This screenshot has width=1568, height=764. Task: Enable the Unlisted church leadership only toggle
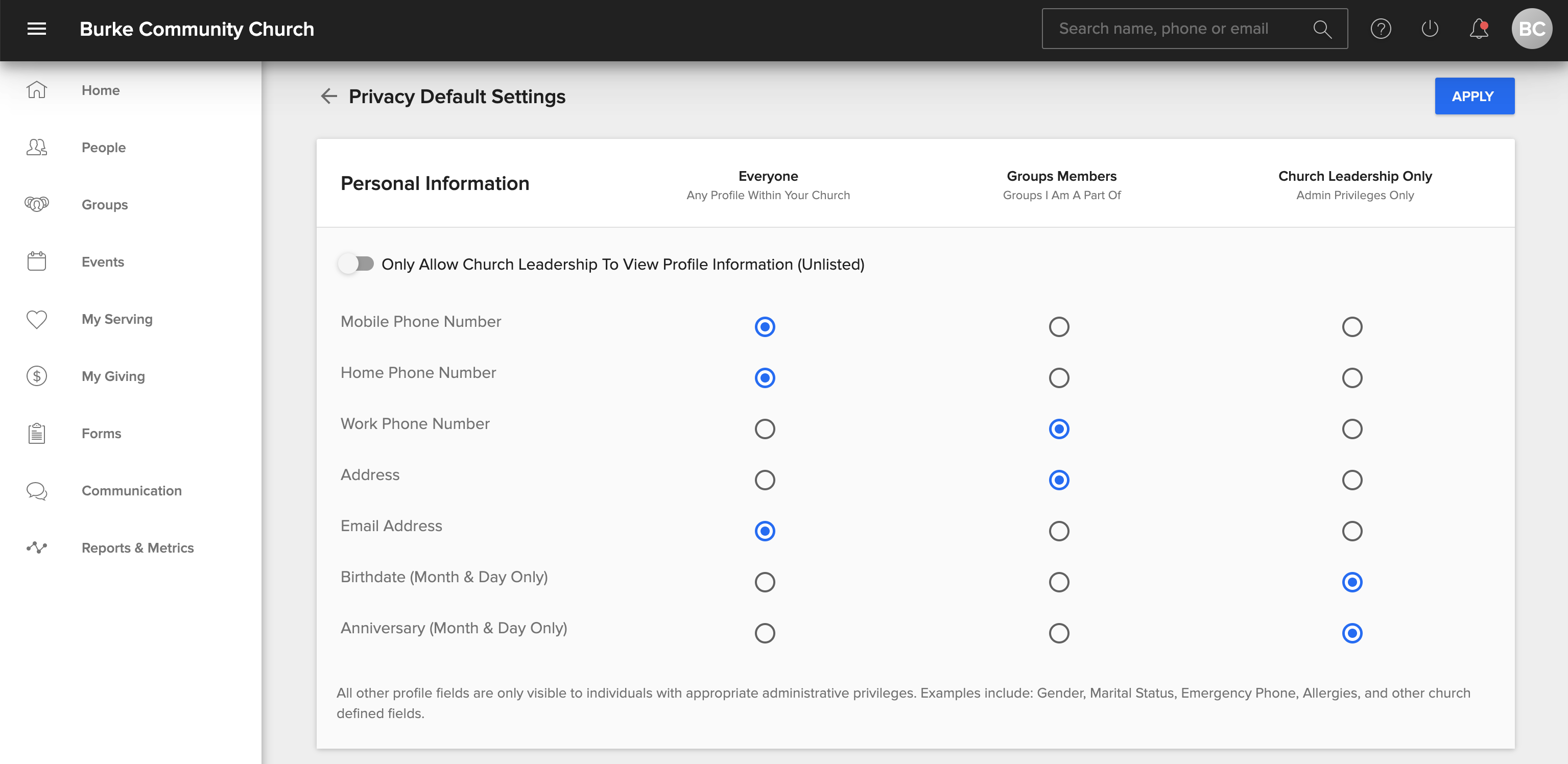pos(357,264)
